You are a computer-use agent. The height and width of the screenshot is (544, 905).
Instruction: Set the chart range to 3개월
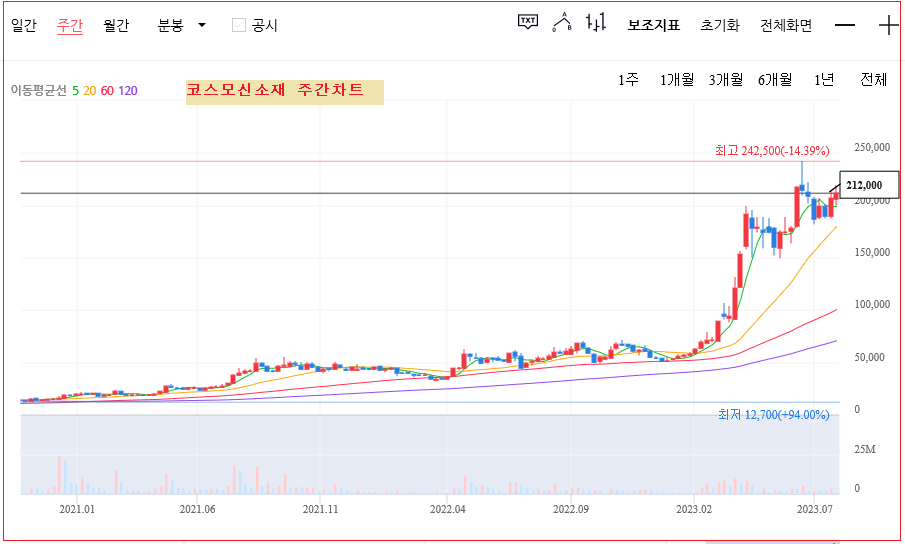pyautogui.click(x=726, y=80)
